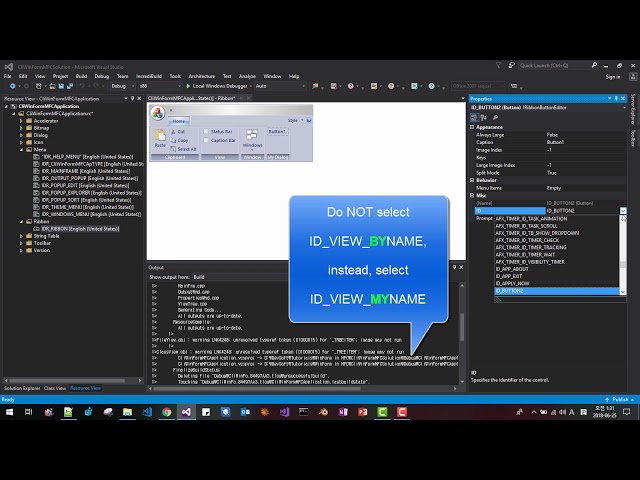Click Publish in the status bar
The image size is (640, 480).
[620, 400]
